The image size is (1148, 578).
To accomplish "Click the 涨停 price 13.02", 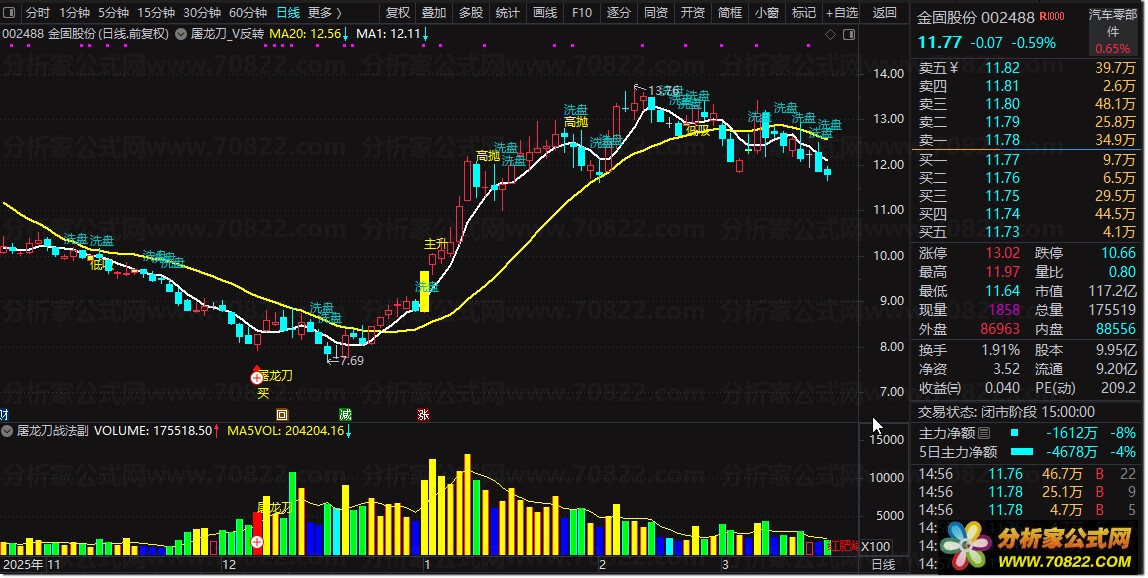I will [1002, 253].
